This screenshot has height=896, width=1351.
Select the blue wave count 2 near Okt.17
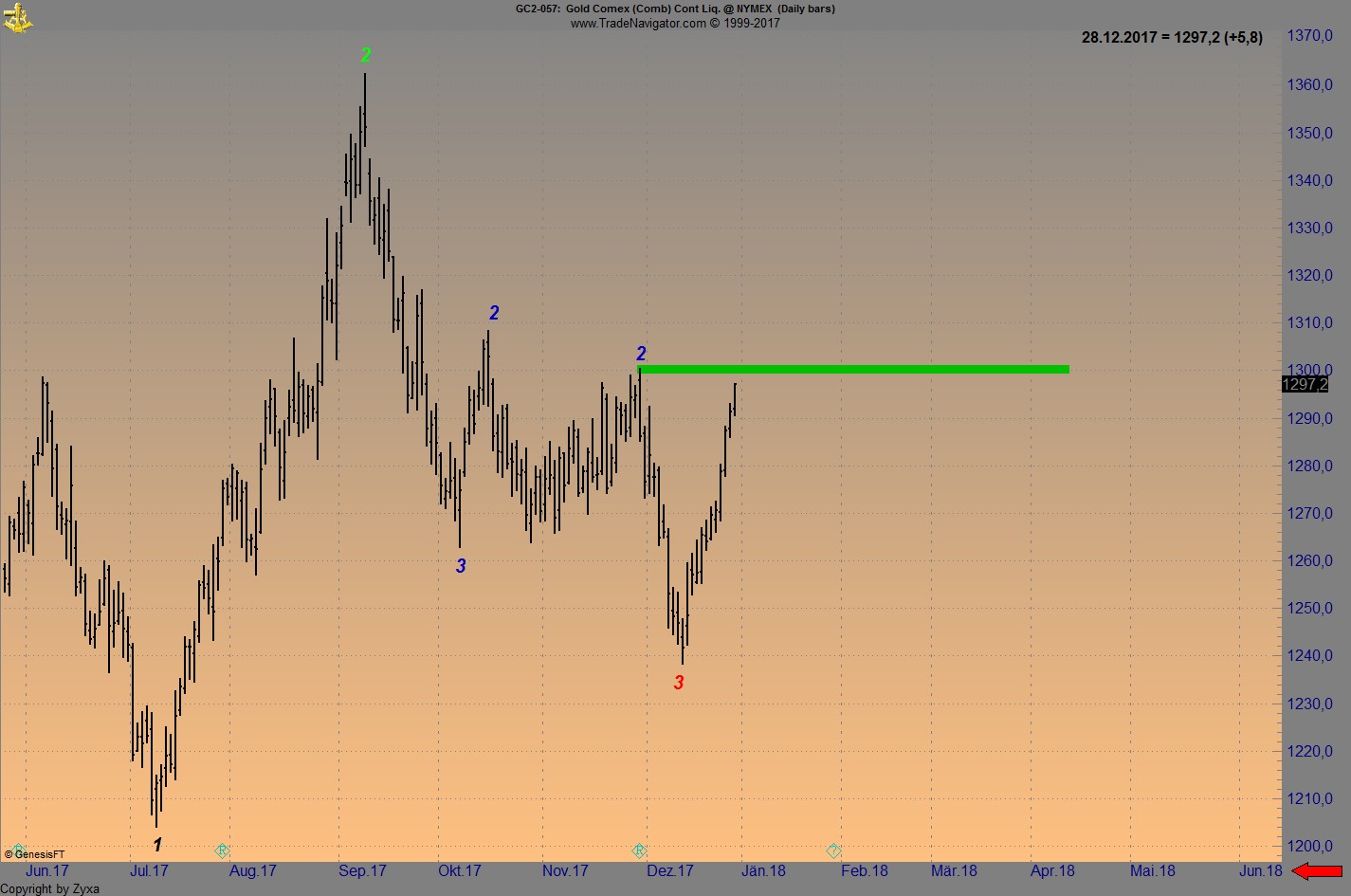coord(492,312)
